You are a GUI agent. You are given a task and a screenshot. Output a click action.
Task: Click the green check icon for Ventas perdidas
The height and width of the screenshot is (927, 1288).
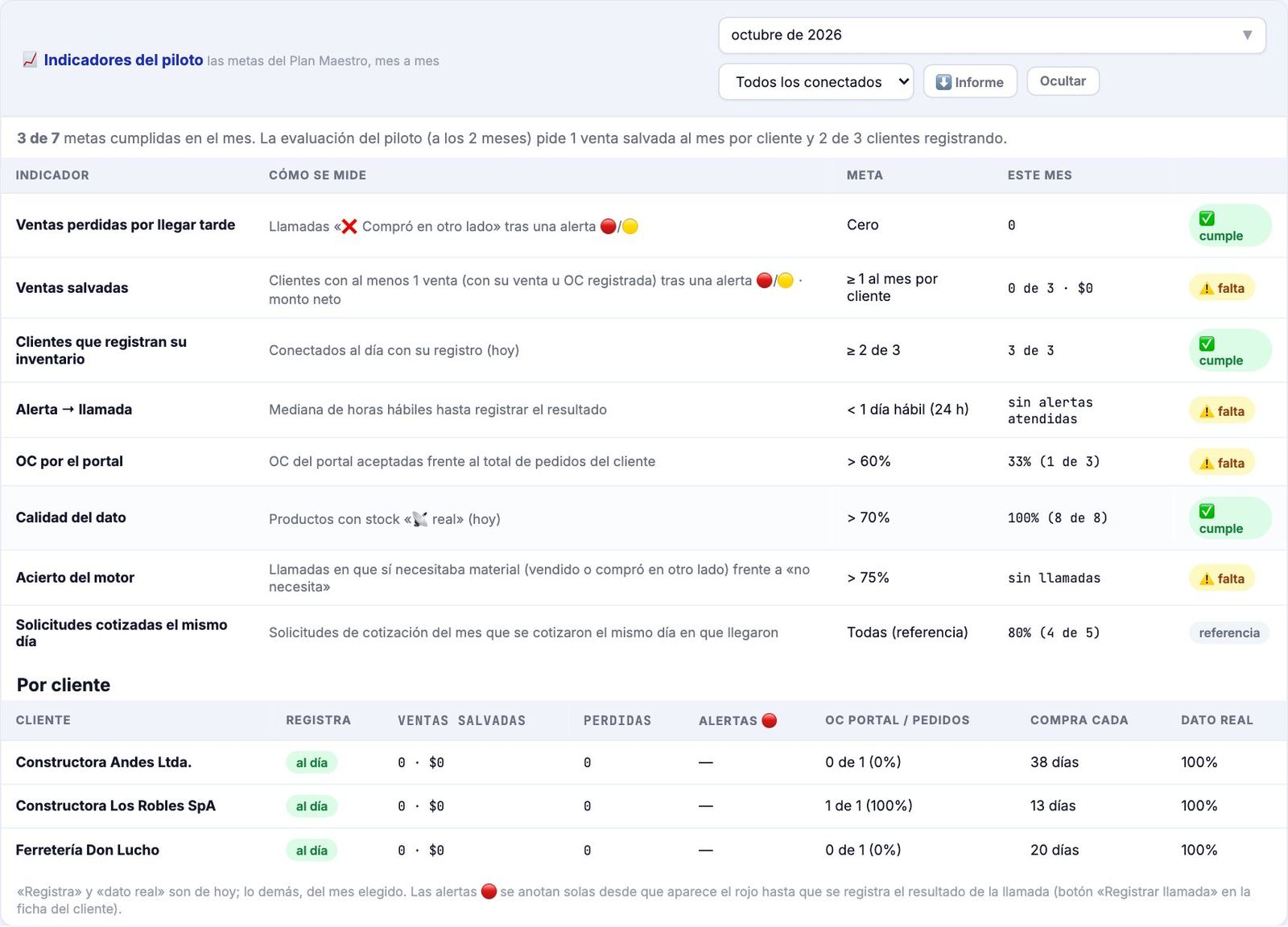(x=1207, y=218)
